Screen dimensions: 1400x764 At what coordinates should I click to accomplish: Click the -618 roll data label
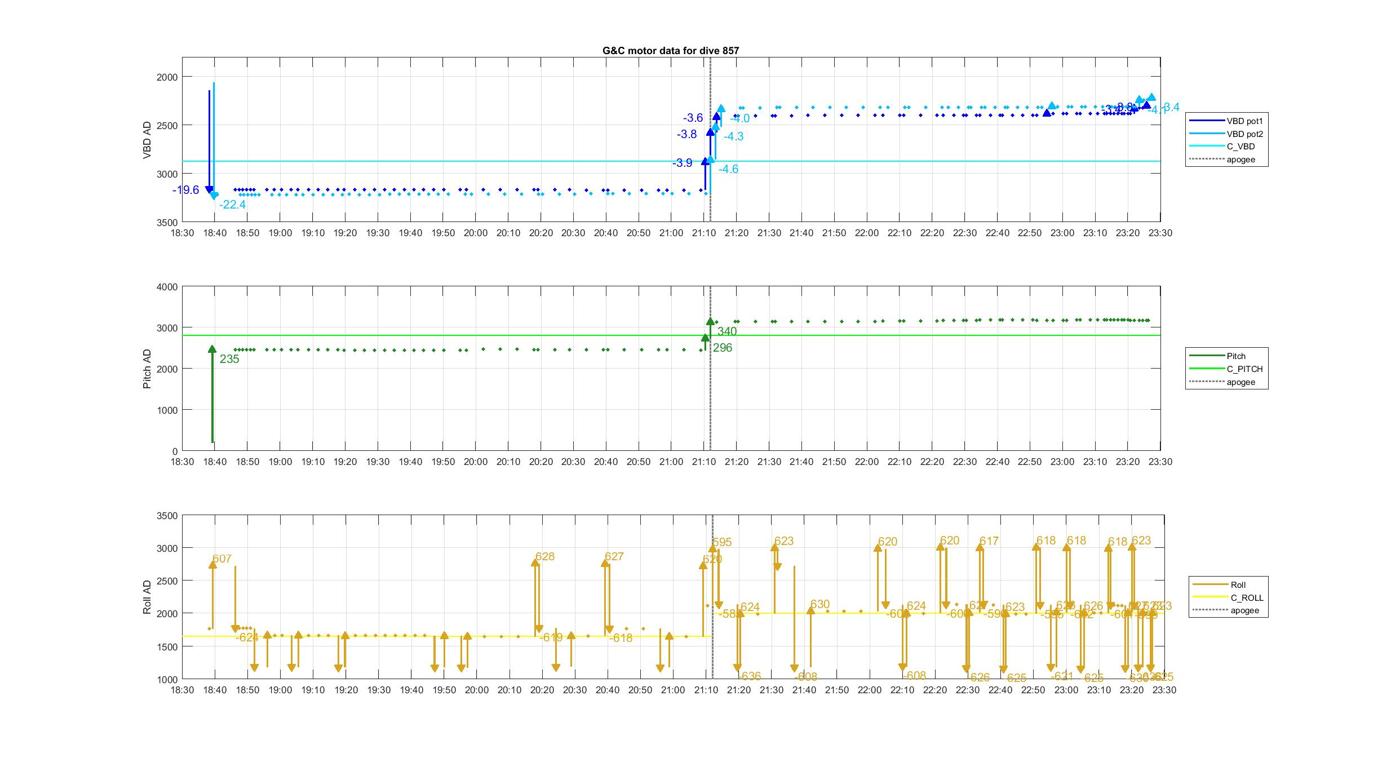621,638
